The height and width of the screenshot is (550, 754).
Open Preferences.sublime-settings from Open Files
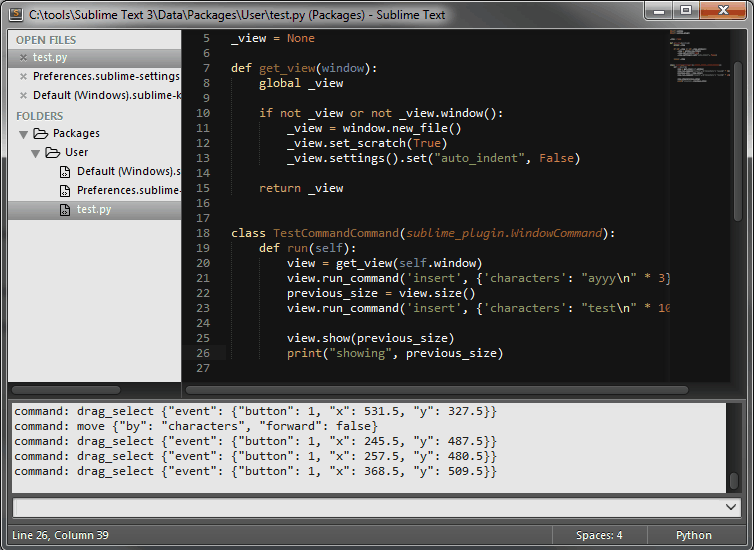click(105, 77)
